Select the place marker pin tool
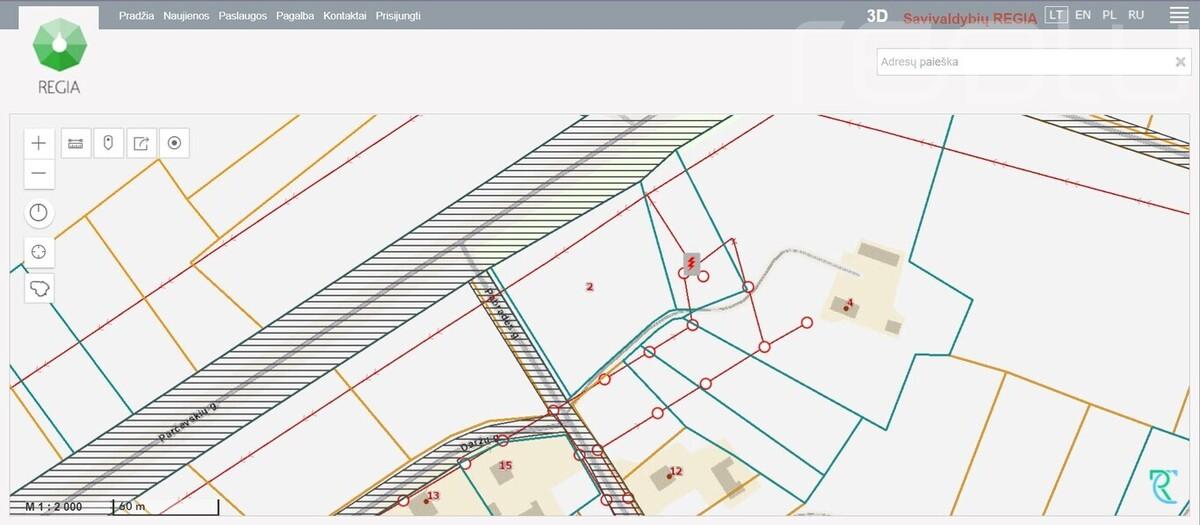1200x525 pixels. pyautogui.click(x=108, y=143)
